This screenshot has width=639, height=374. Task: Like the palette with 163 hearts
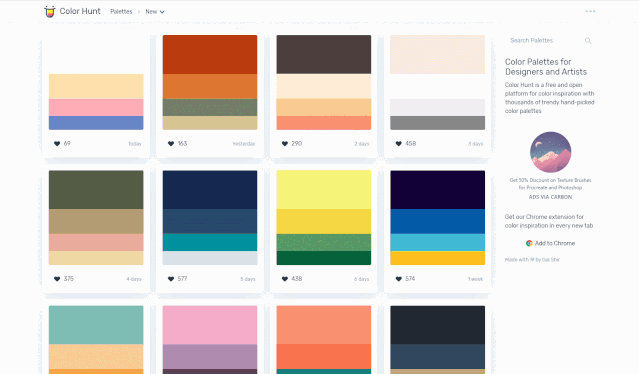171,143
